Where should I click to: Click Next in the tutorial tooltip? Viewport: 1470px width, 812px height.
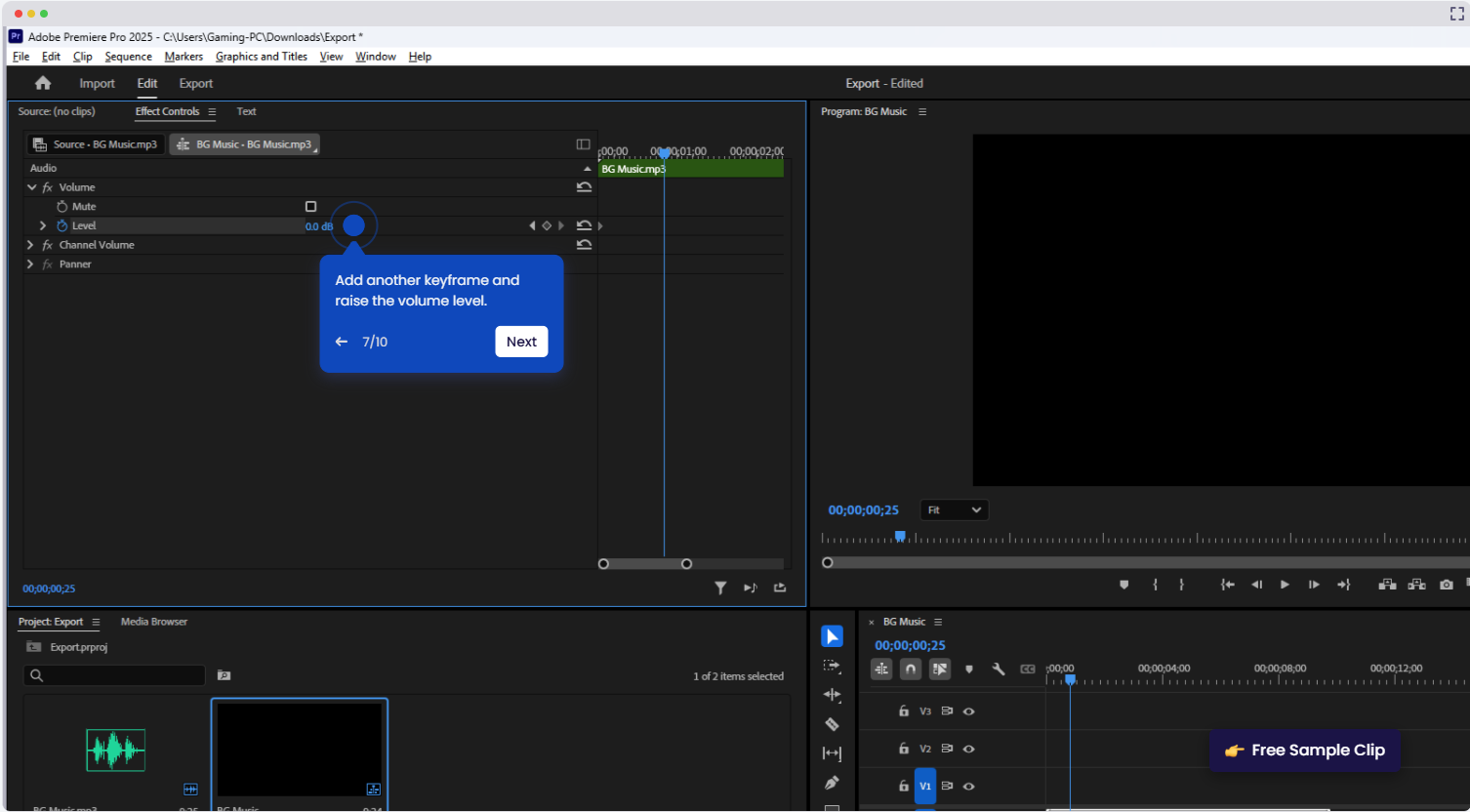[521, 342]
